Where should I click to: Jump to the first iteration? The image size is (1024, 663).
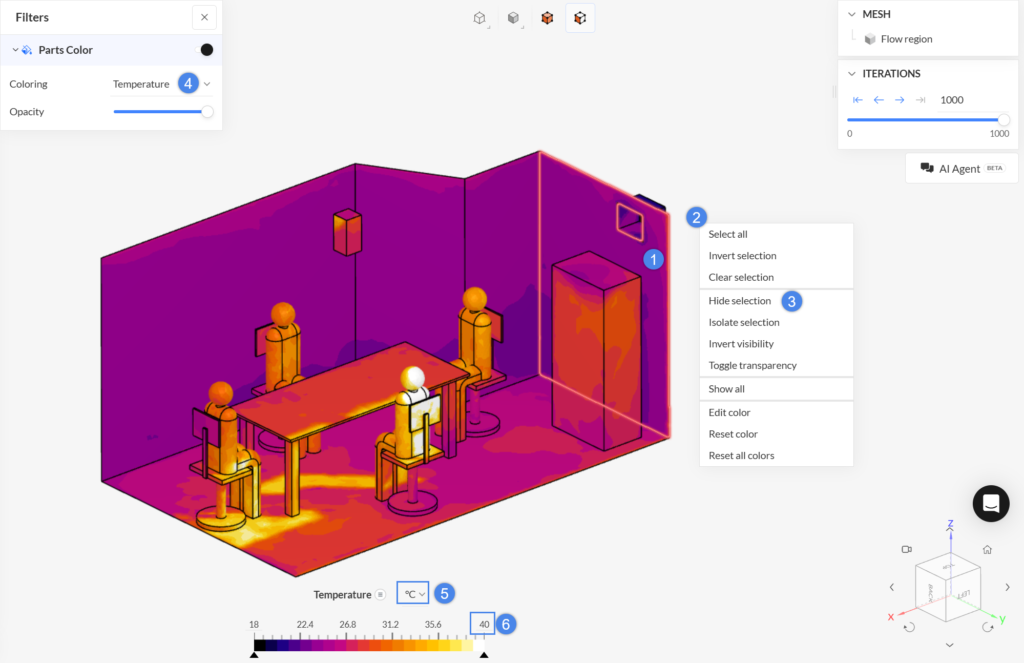pos(857,100)
